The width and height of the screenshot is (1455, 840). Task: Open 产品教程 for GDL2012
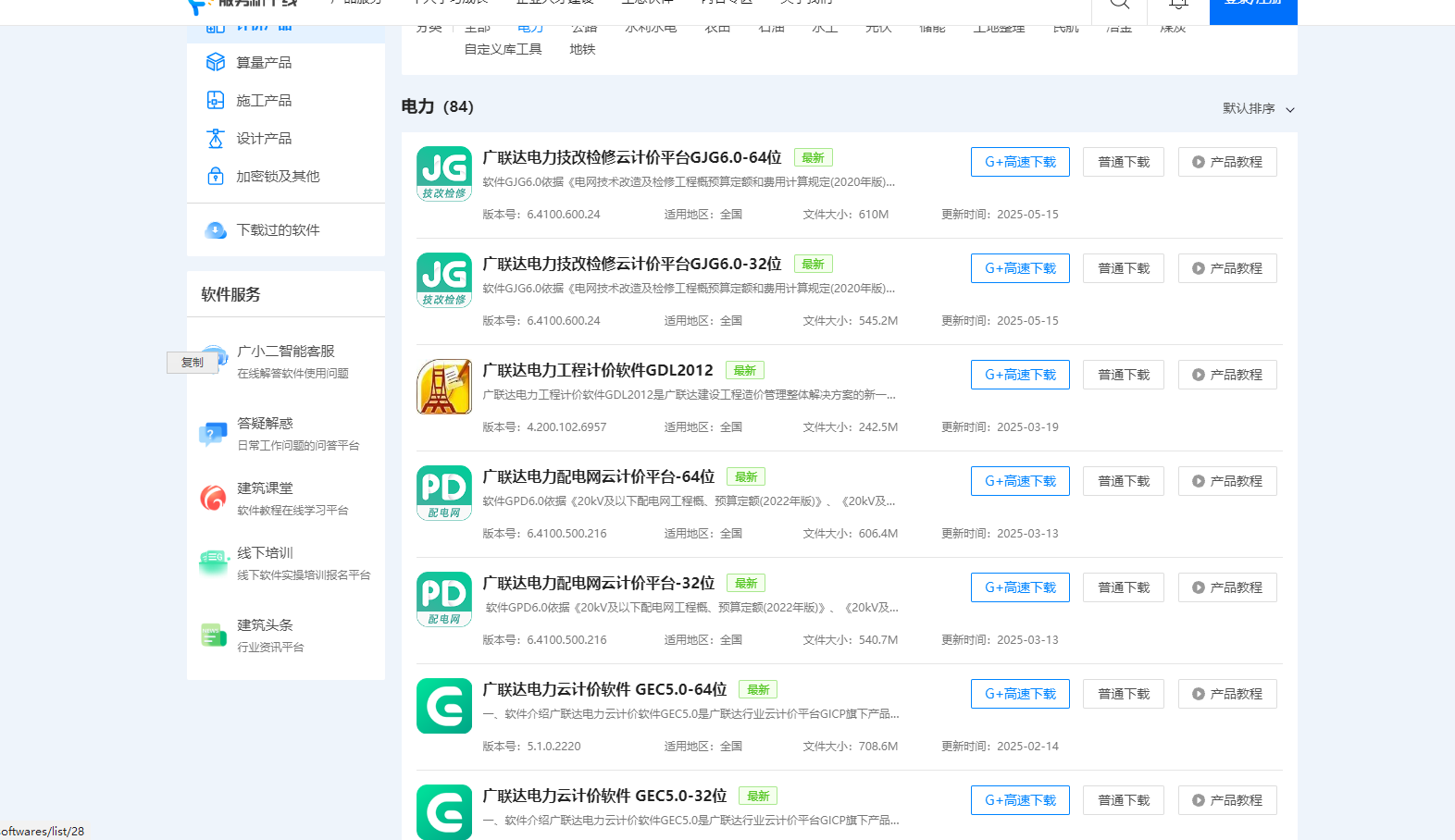1227,375
